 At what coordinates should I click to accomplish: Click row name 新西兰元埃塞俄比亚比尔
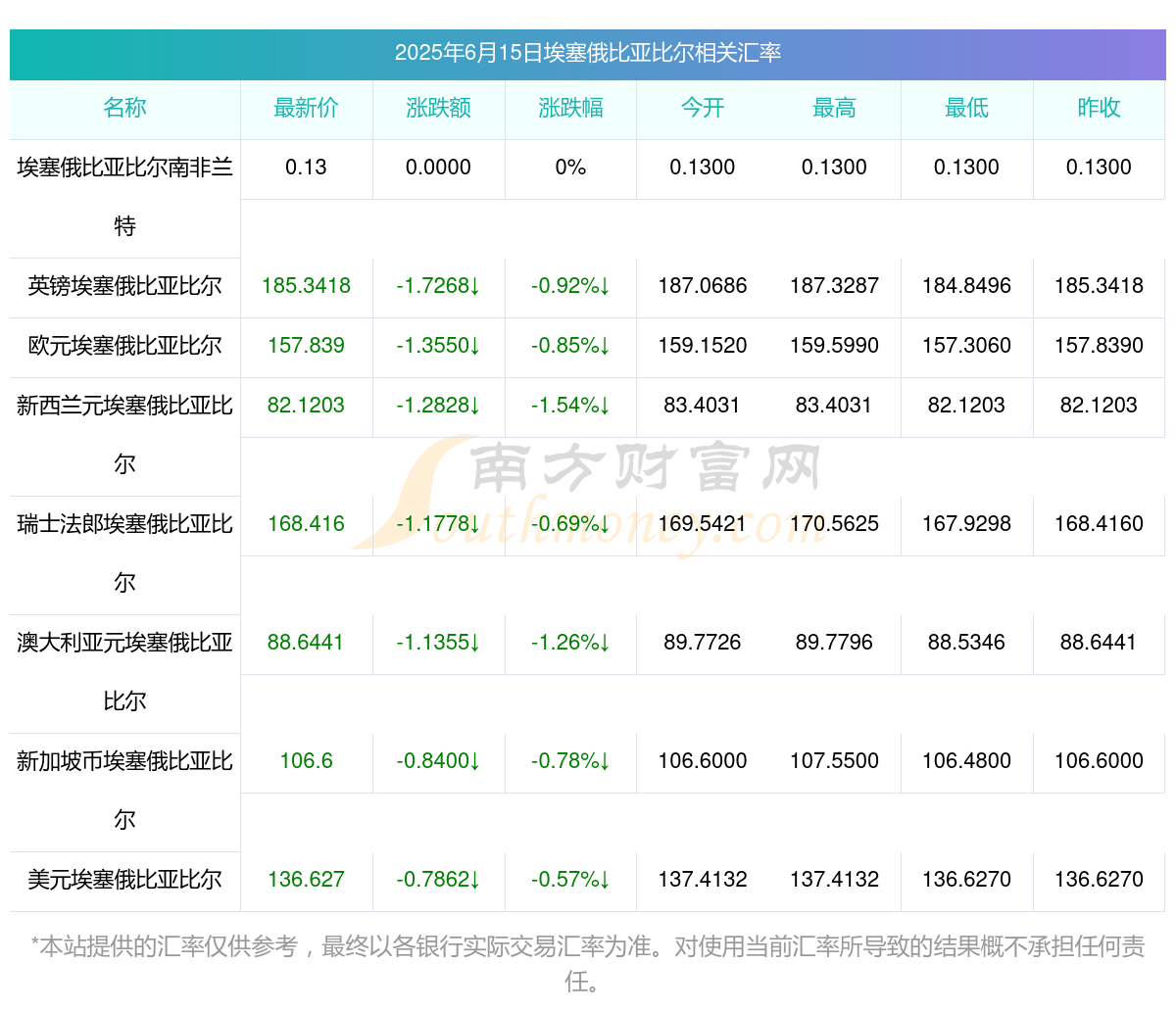point(124,434)
